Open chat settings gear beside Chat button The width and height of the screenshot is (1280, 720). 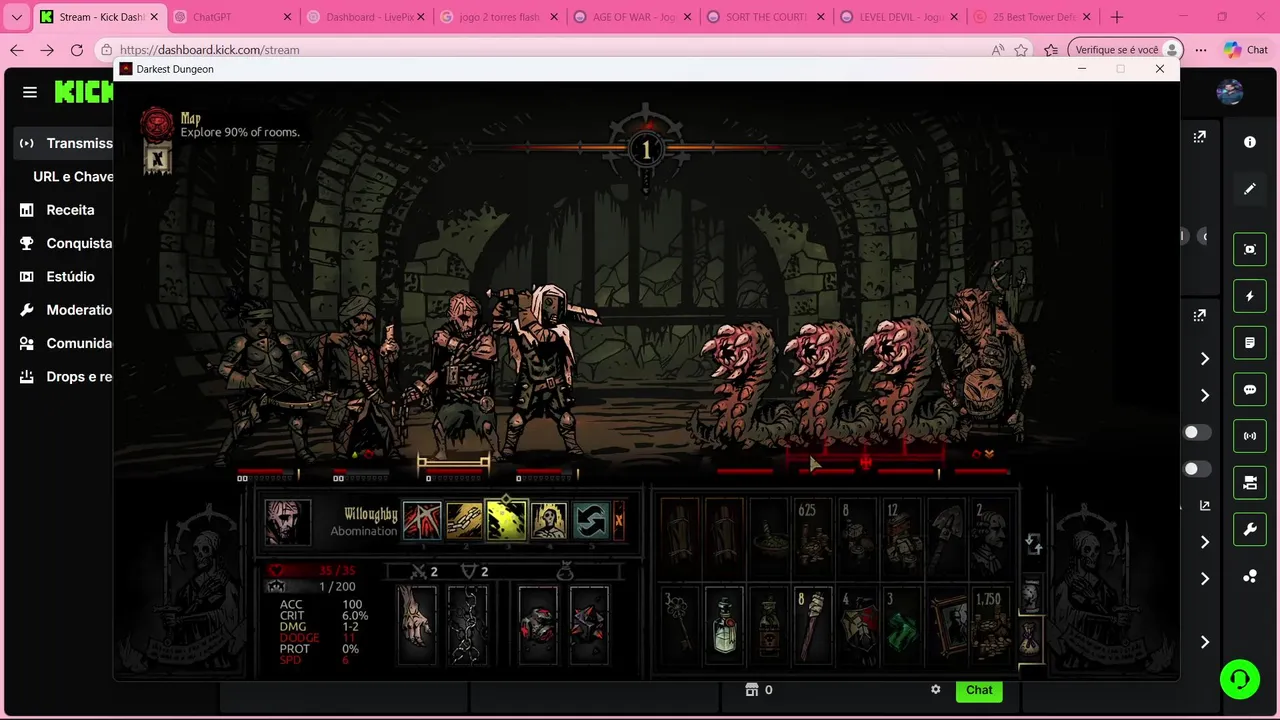click(936, 690)
